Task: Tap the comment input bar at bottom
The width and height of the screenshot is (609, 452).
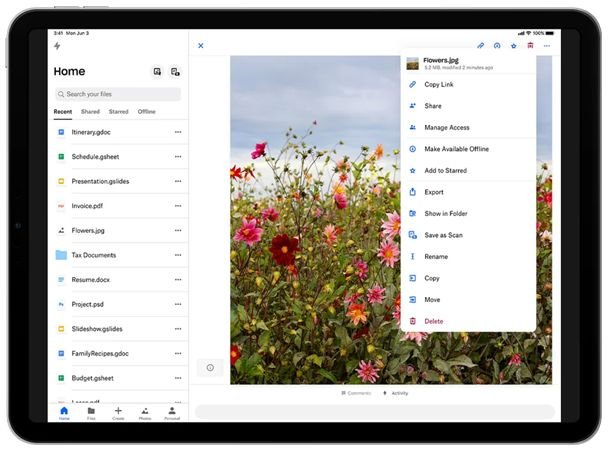Action: (x=374, y=412)
